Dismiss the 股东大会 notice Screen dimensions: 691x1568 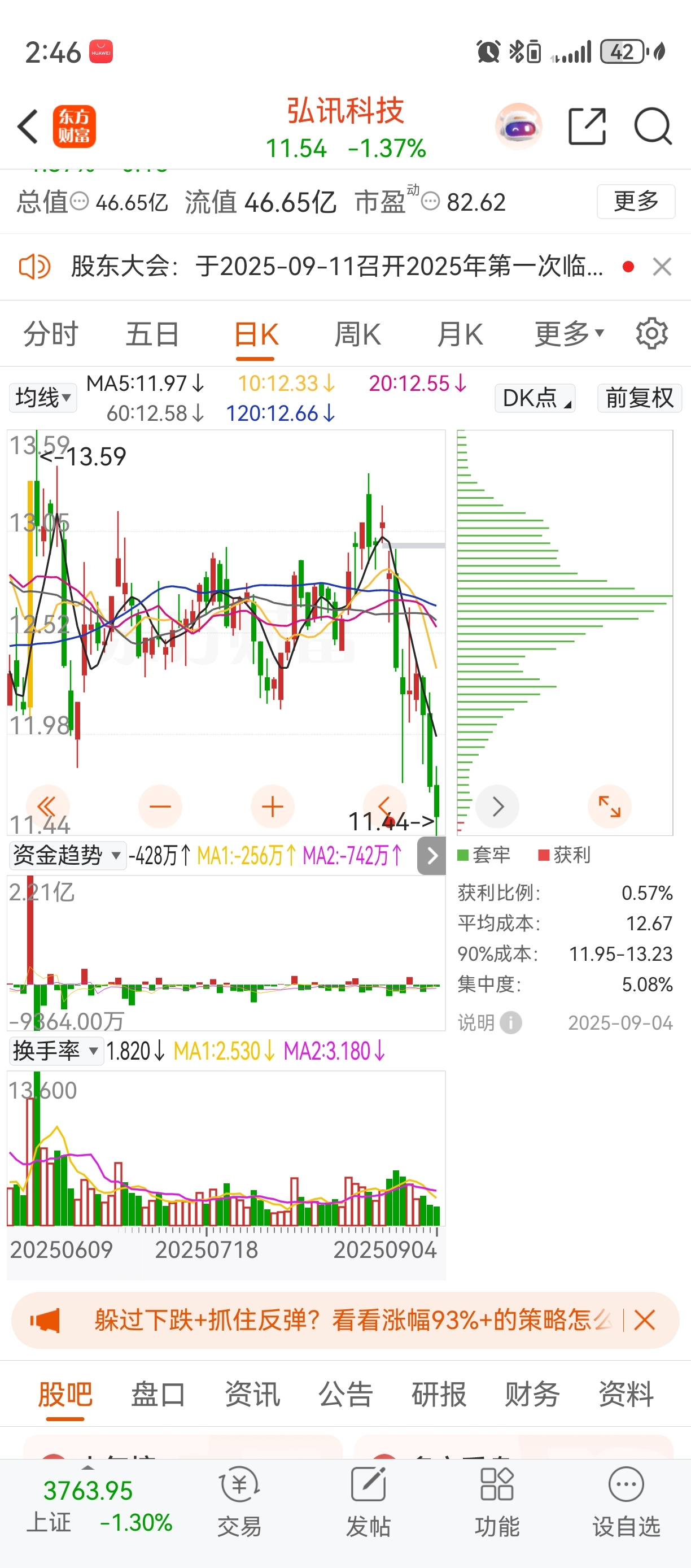click(x=662, y=267)
